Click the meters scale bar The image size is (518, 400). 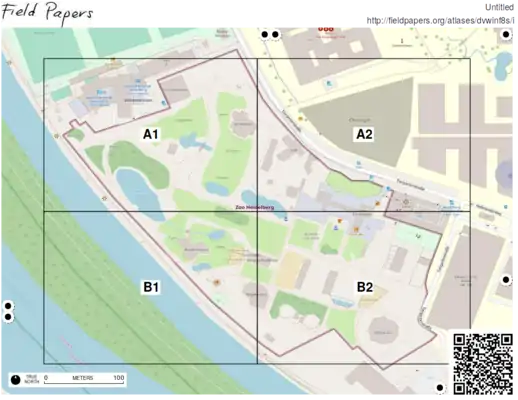84,380
